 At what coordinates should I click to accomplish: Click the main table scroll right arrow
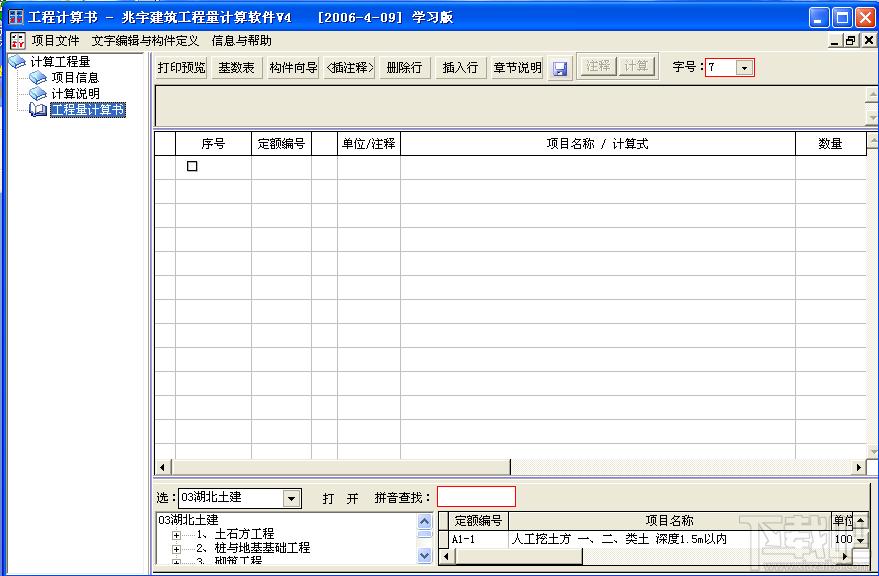[x=859, y=467]
